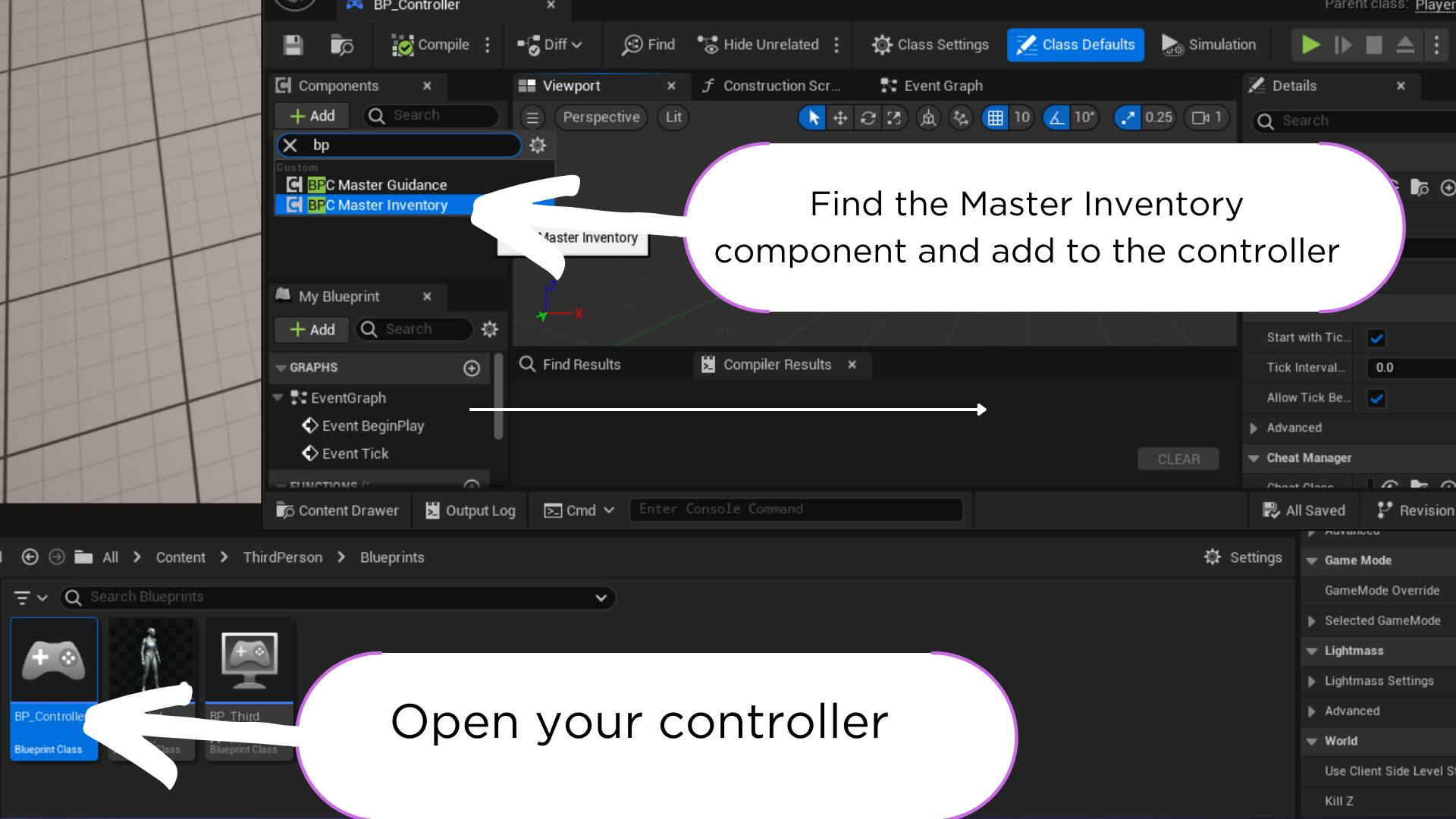Compile the blueprint
Screen dimensions: 1456x819
coord(430,45)
